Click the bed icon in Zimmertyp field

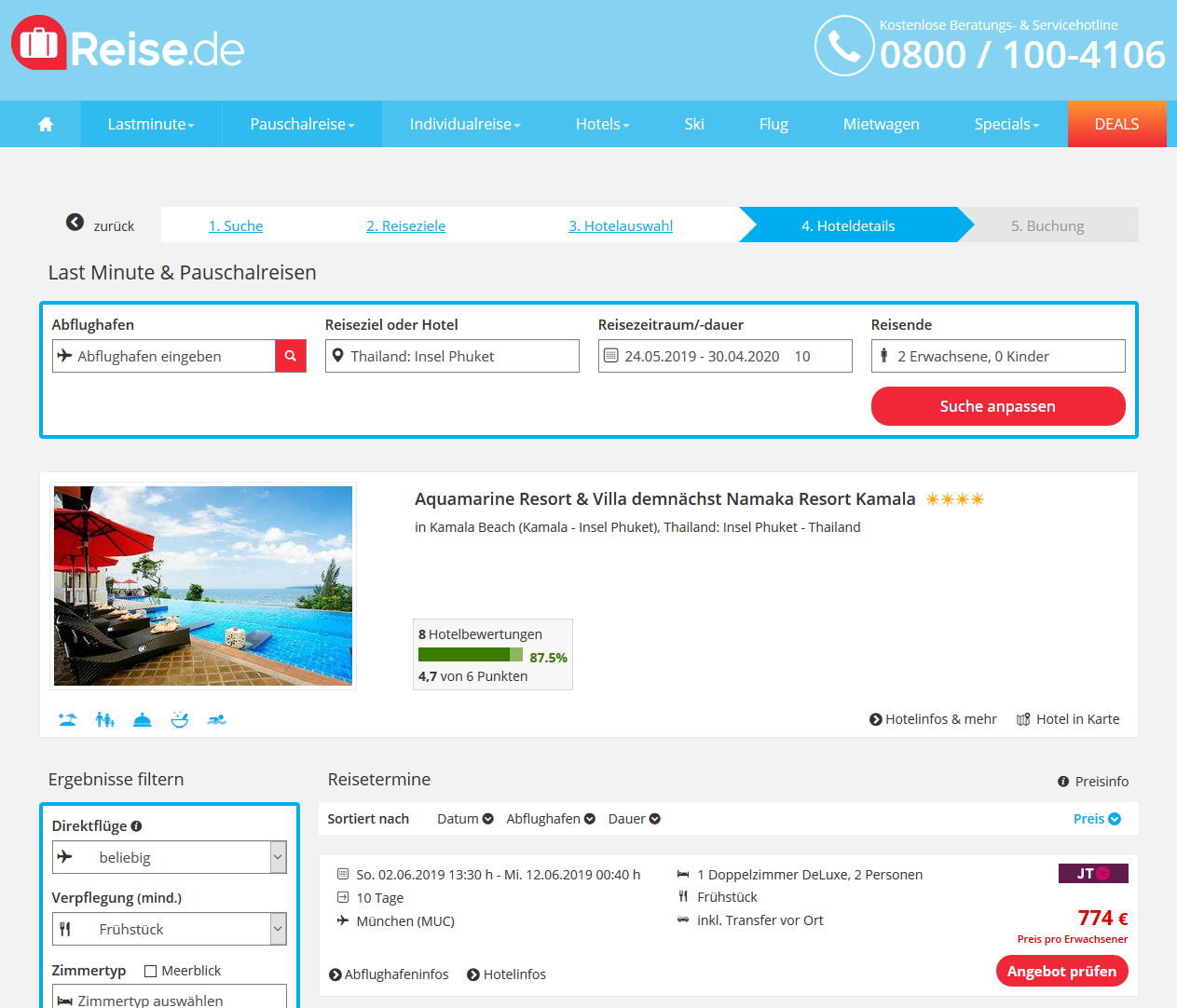click(x=65, y=1001)
